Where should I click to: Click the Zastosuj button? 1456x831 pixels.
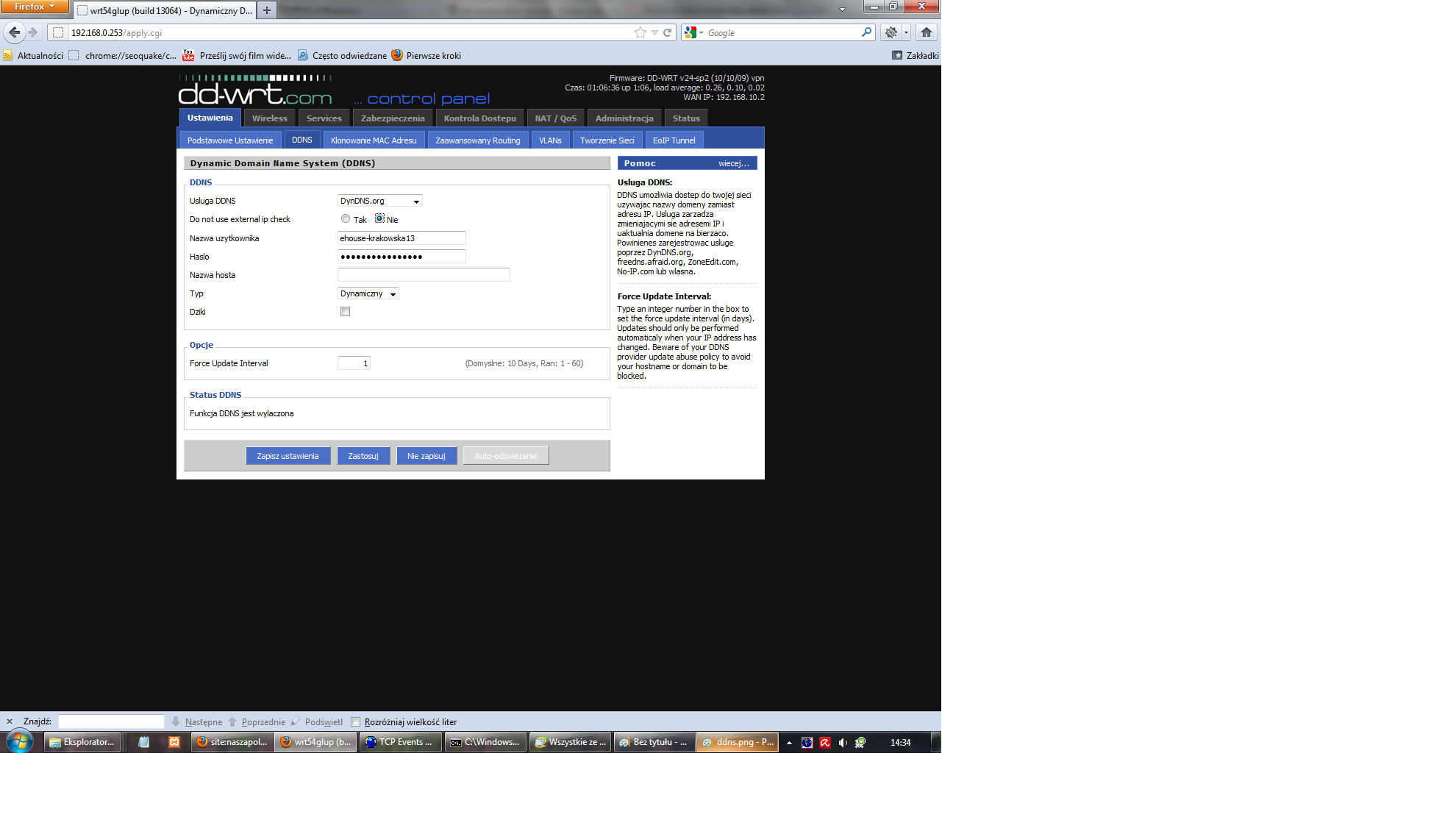(x=362, y=455)
